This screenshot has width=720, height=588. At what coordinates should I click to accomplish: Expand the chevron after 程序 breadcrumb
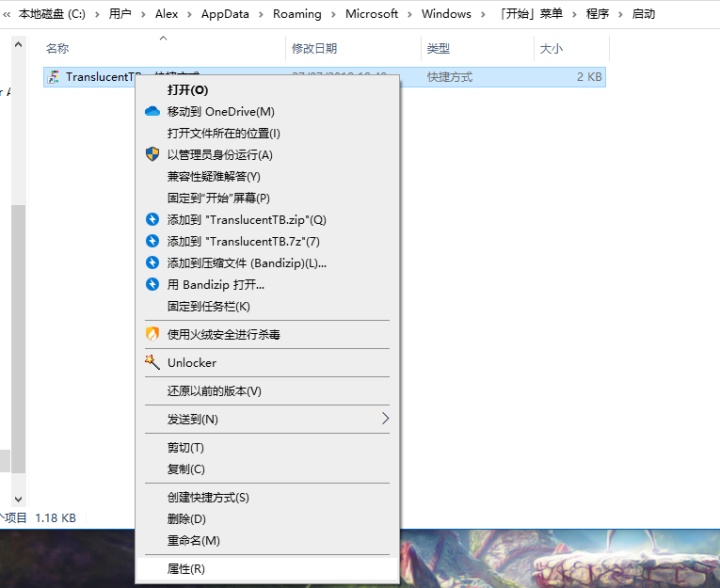pyautogui.click(x=620, y=15)
